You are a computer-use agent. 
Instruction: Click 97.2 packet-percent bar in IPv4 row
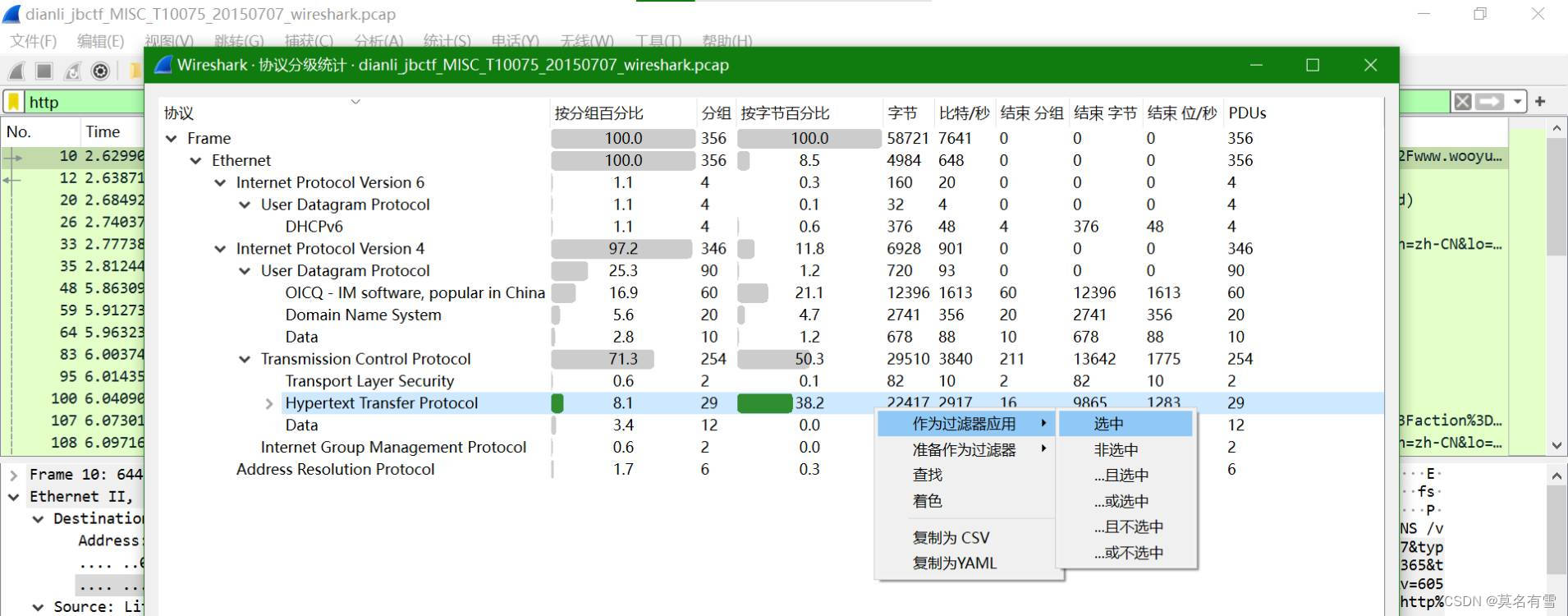(x=621, y=249)
